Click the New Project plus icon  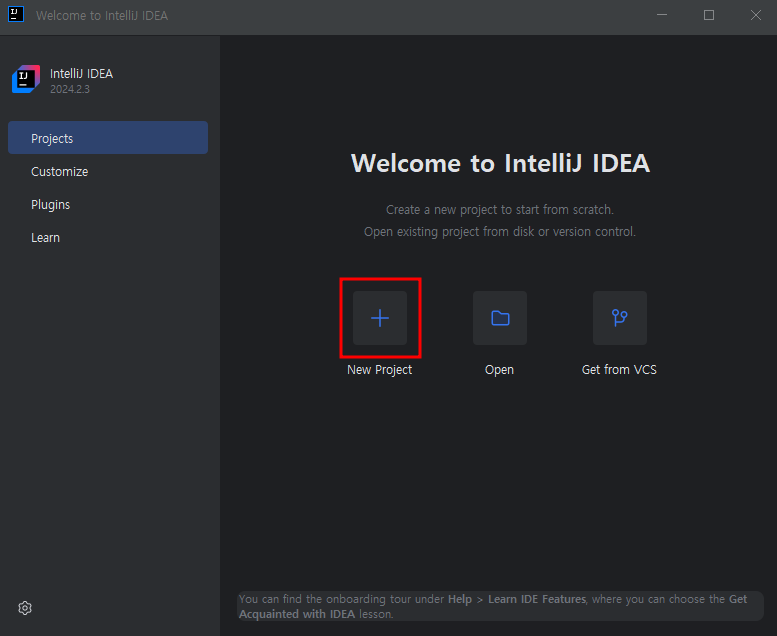380,318
